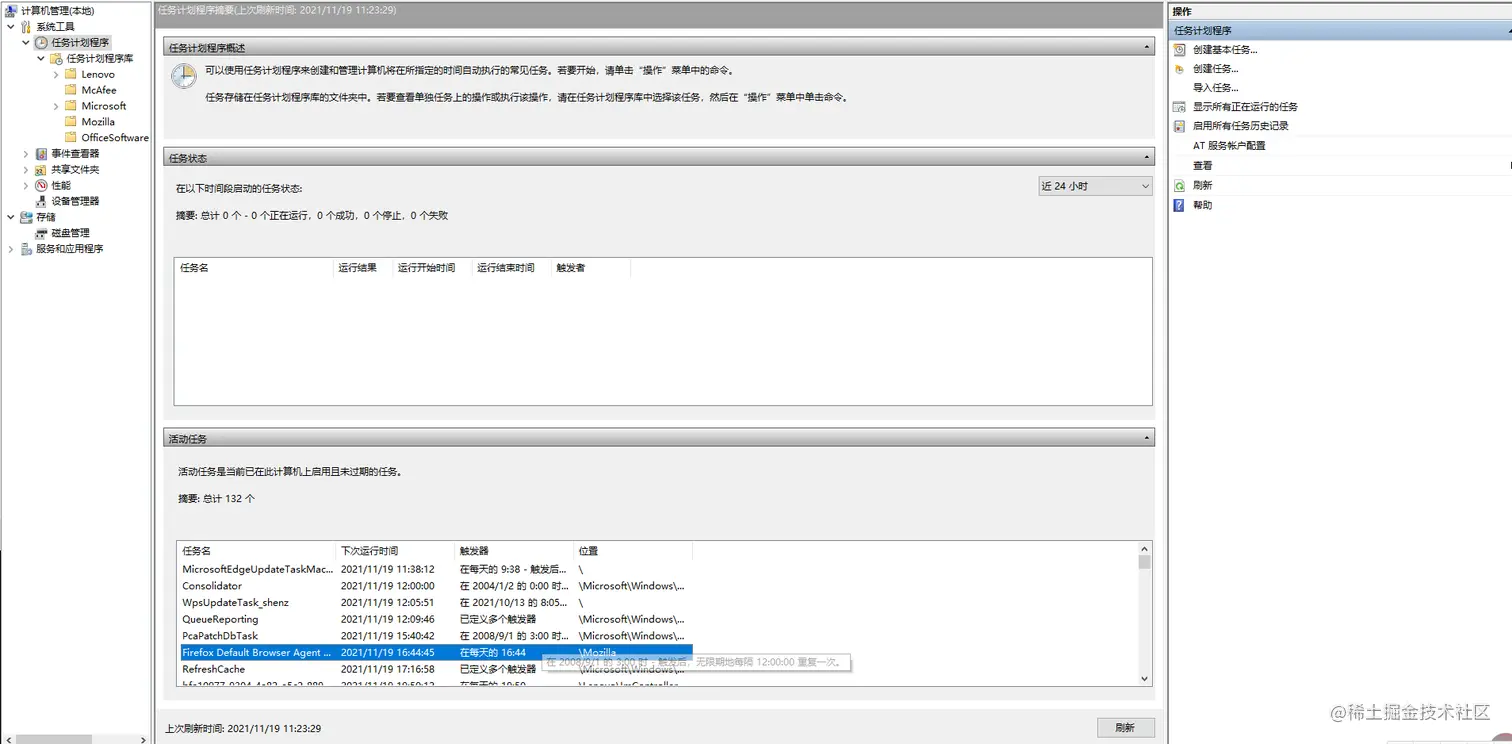Select the 存储 storage icon
Image resolution: width=1512 pixels, height=744 pixels.
[27, 217]
